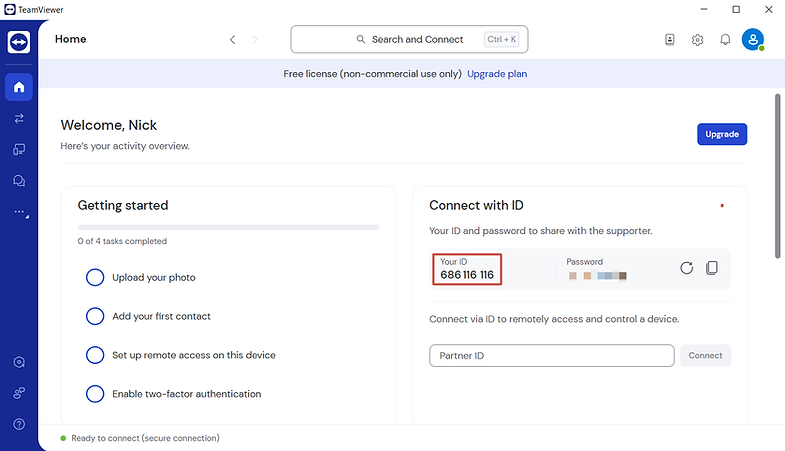Screen dimensions: 785x451
Task: Click the Partner ID input field
Action: pyautogui.click(x=552, y=355)
